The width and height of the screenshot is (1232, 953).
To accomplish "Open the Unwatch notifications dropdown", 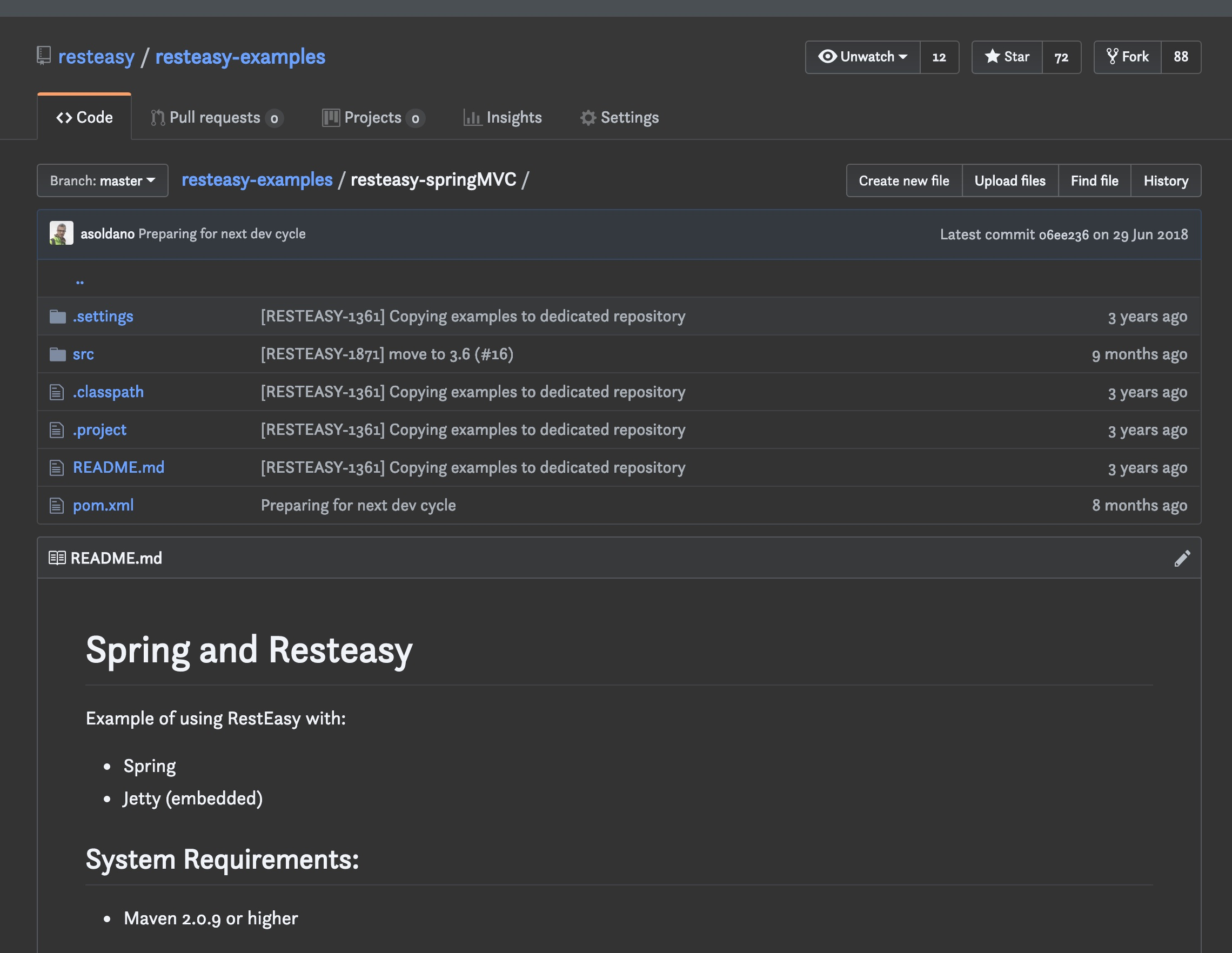I will [862, 57].
